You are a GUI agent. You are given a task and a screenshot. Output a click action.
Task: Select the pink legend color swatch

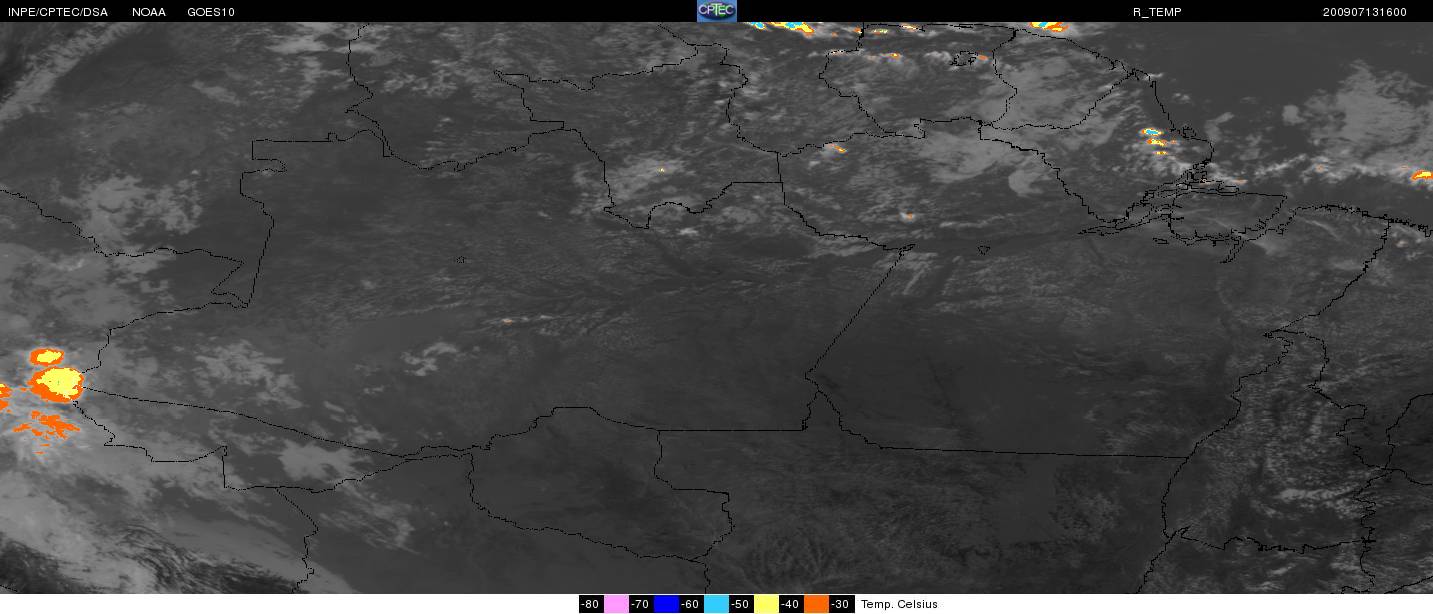tap(616, 604)
